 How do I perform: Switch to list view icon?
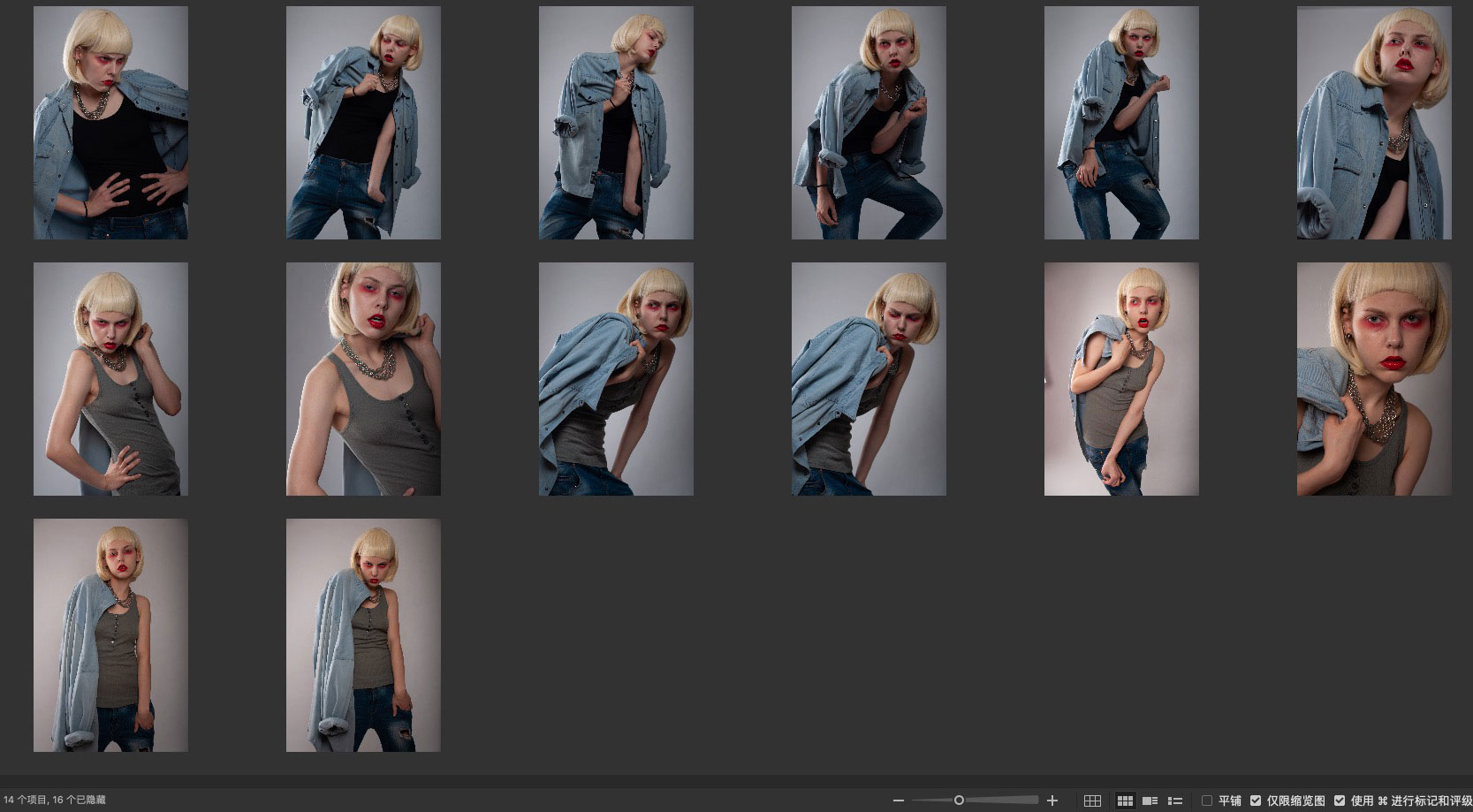[1175, 801]
